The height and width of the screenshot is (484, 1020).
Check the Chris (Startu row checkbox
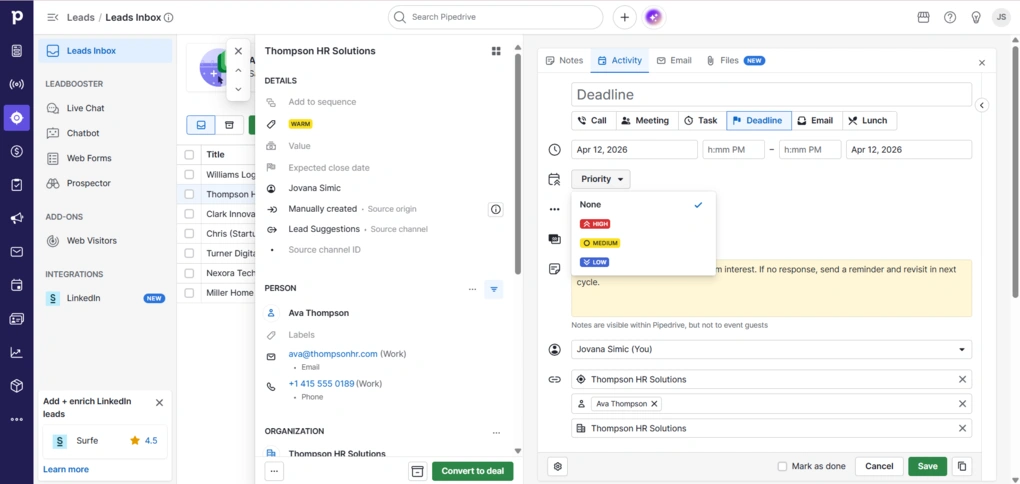(189, 234)
